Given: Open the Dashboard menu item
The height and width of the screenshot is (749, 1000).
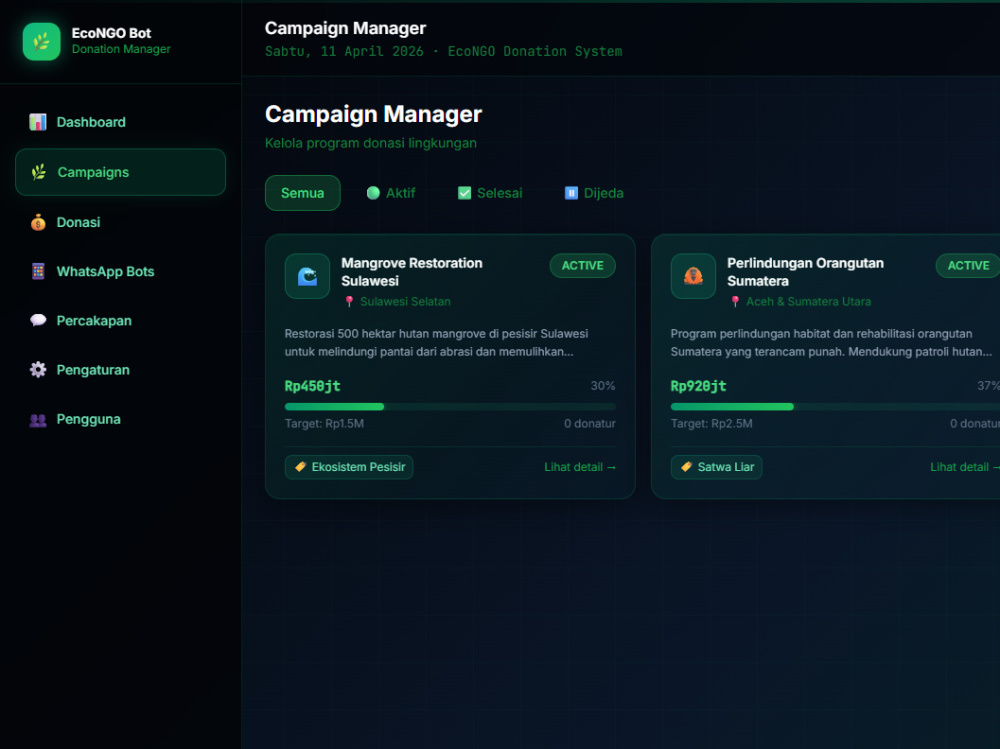Looking at the screenshot, I should click(121, 122).
